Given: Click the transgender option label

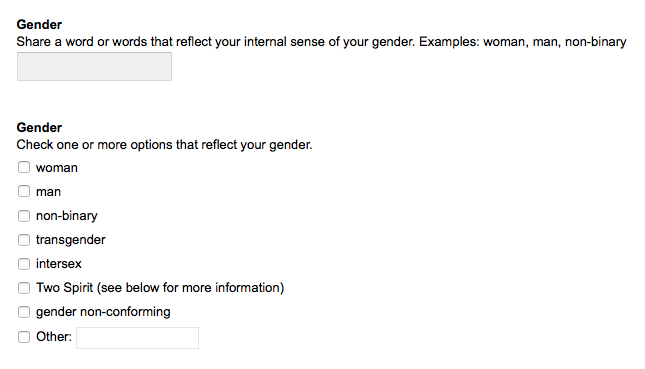Looking at the screenshot, I should click(x=71, y=240).
